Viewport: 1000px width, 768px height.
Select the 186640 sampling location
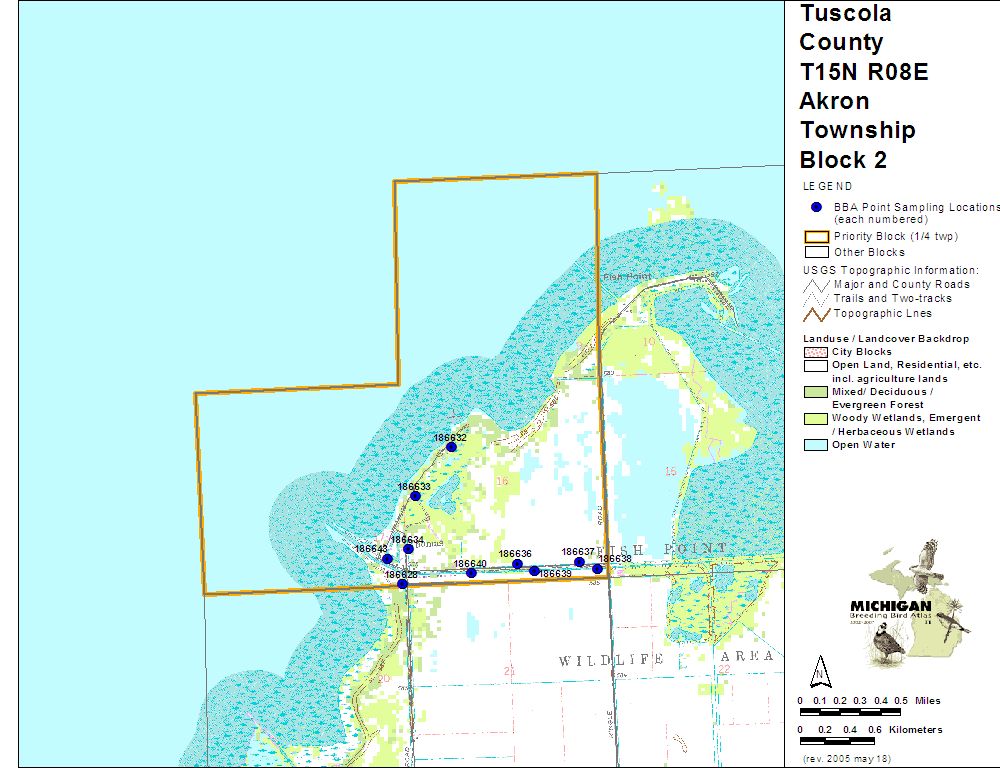(471, 573)
